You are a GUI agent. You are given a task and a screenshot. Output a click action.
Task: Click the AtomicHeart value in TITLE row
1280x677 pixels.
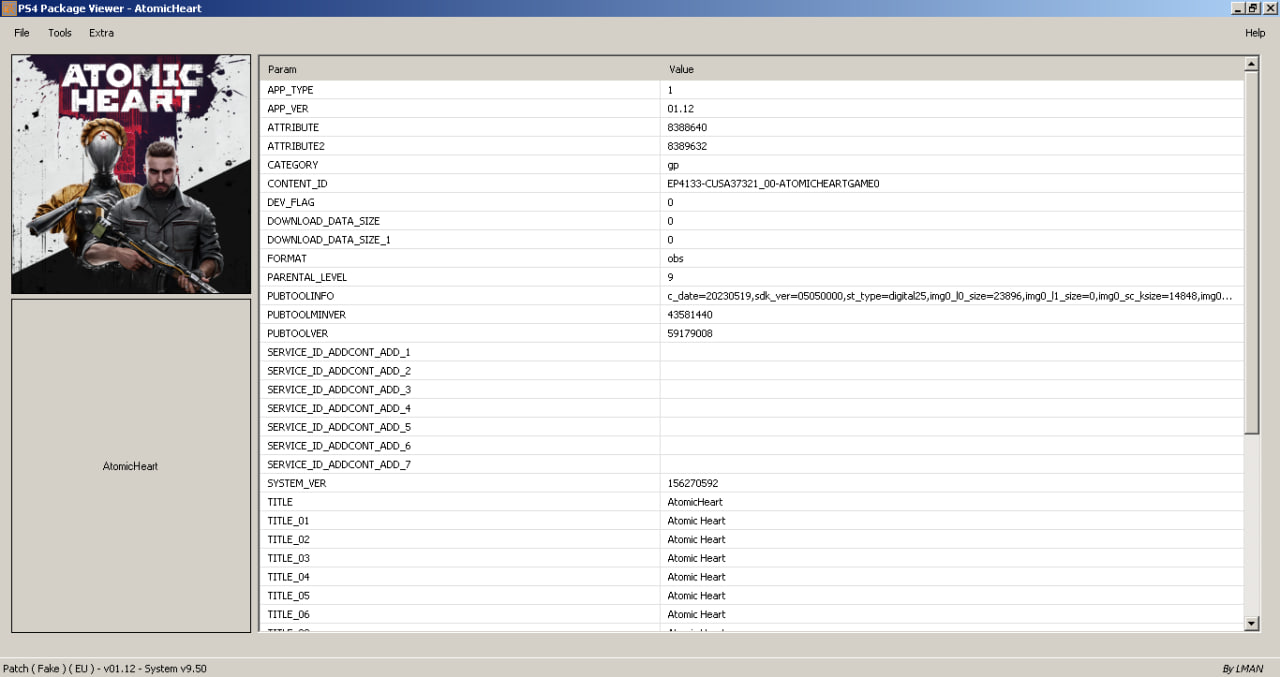(x=695, y=502)
